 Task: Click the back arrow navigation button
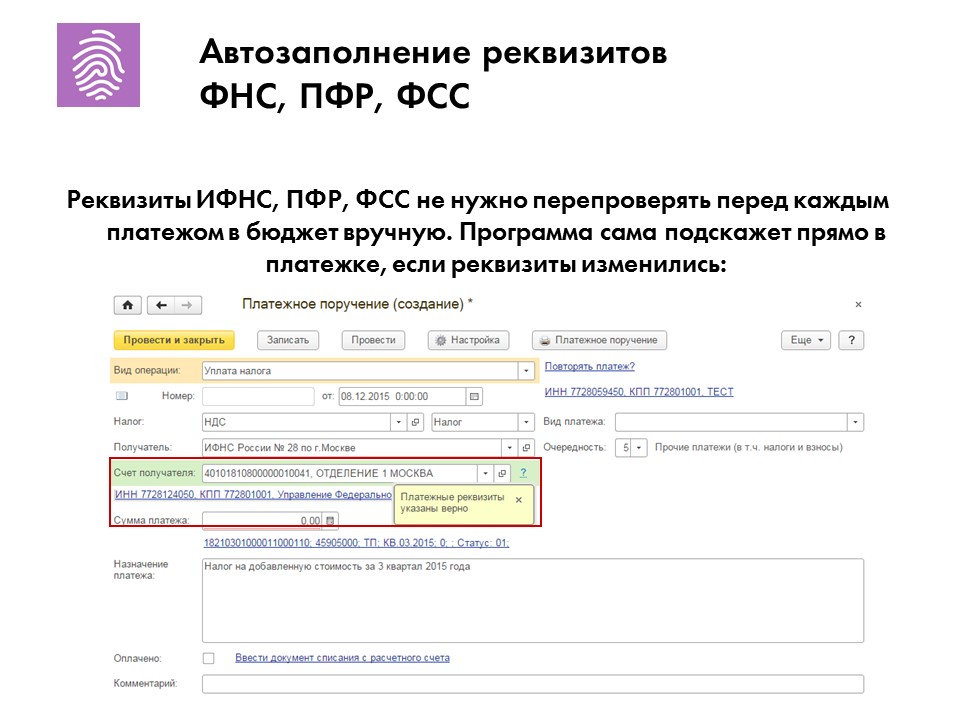161,305
